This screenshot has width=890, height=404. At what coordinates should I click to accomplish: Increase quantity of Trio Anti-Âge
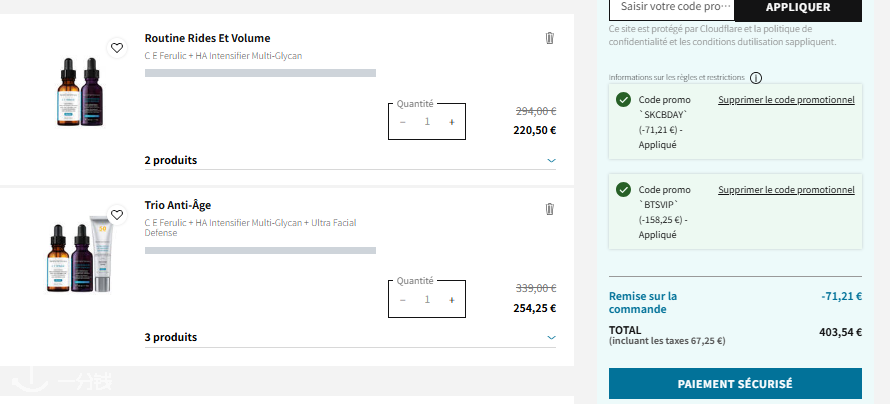pos(452,300)
